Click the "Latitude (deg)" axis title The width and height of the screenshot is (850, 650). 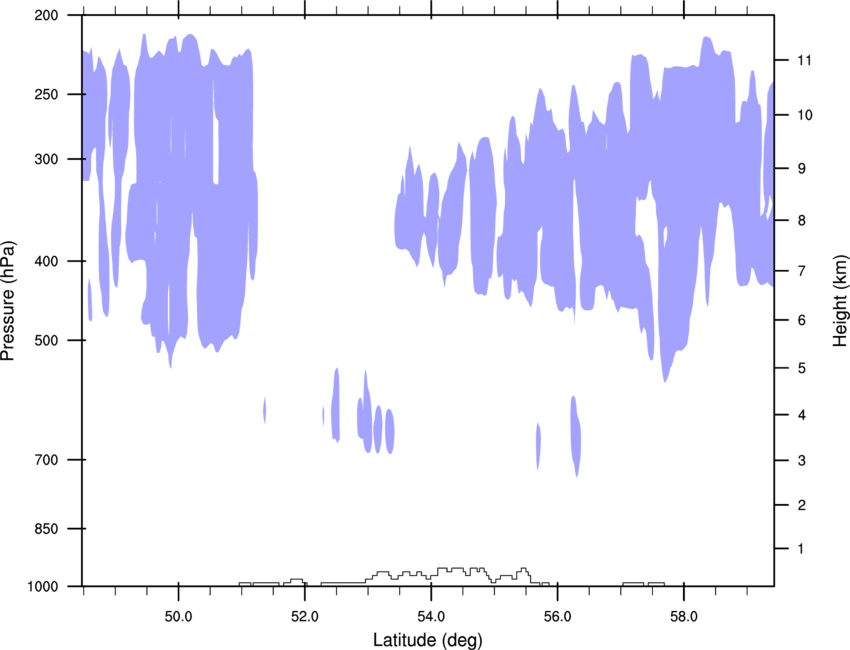(431, 639)
